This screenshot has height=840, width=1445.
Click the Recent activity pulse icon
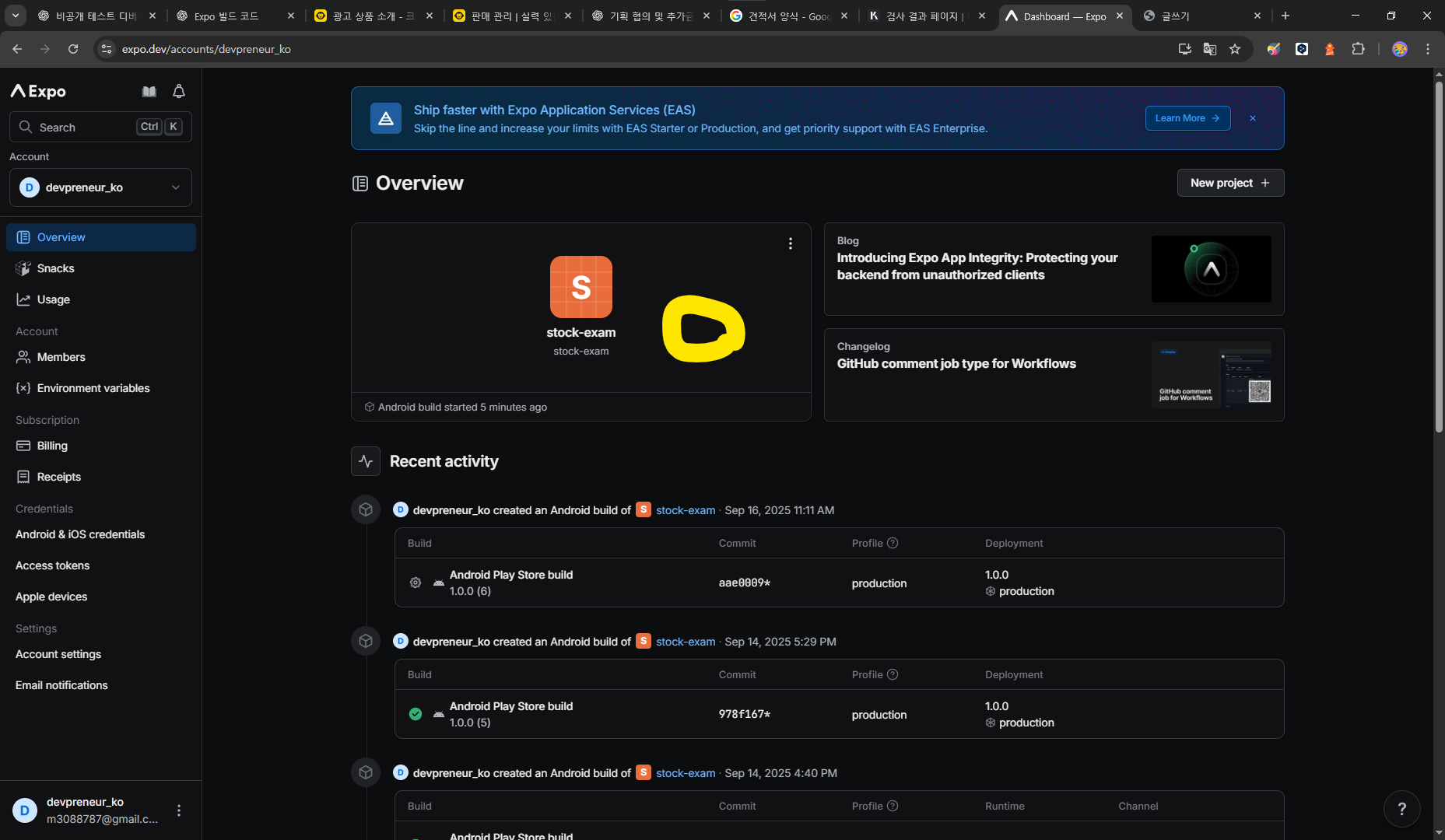[366, 461]
